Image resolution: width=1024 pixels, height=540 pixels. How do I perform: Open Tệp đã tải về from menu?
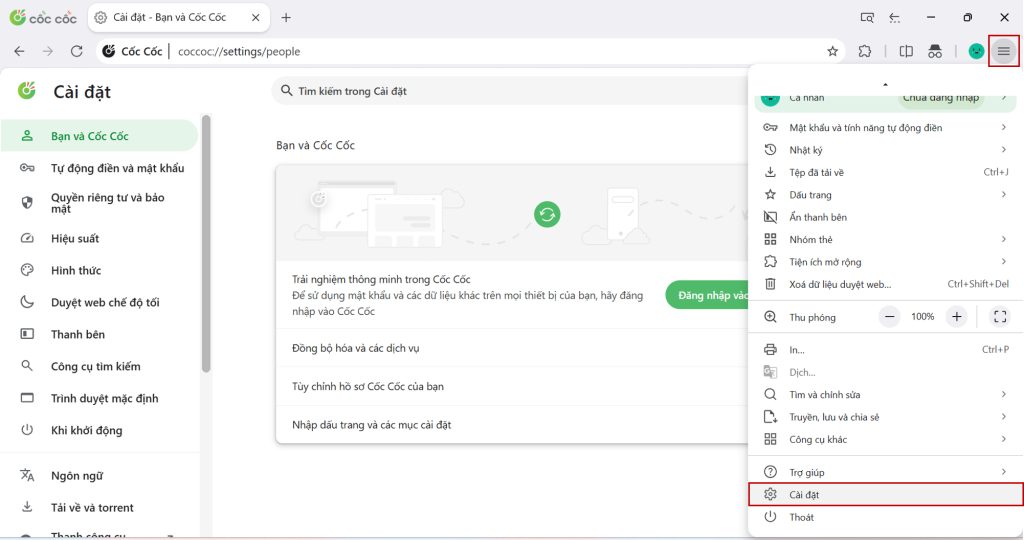point(886,172)
